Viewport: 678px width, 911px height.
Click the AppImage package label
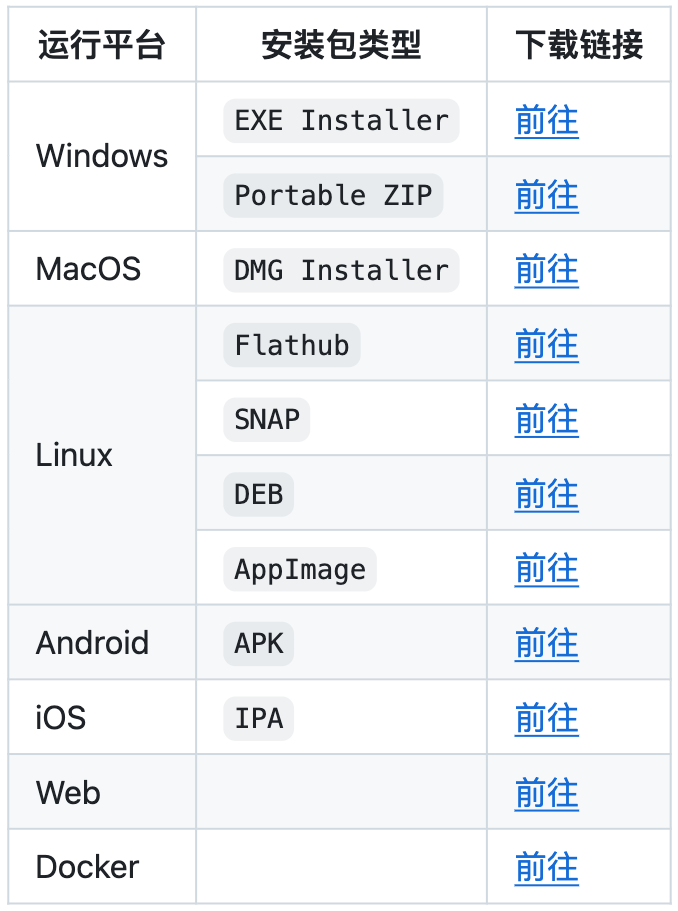tap(300, 569)
